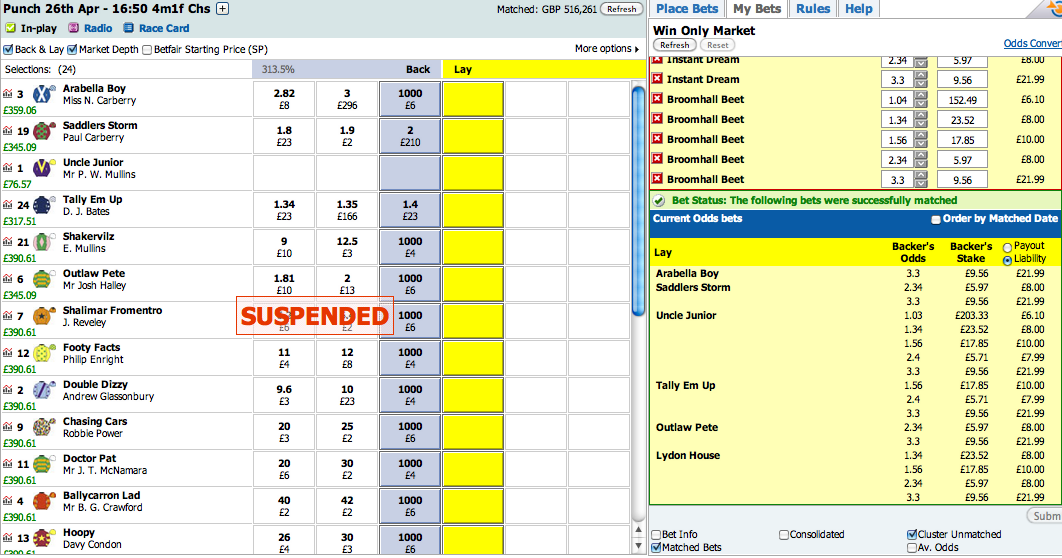Toggle the In-play checkbox

pyautogui.click(x=10, y=28)
